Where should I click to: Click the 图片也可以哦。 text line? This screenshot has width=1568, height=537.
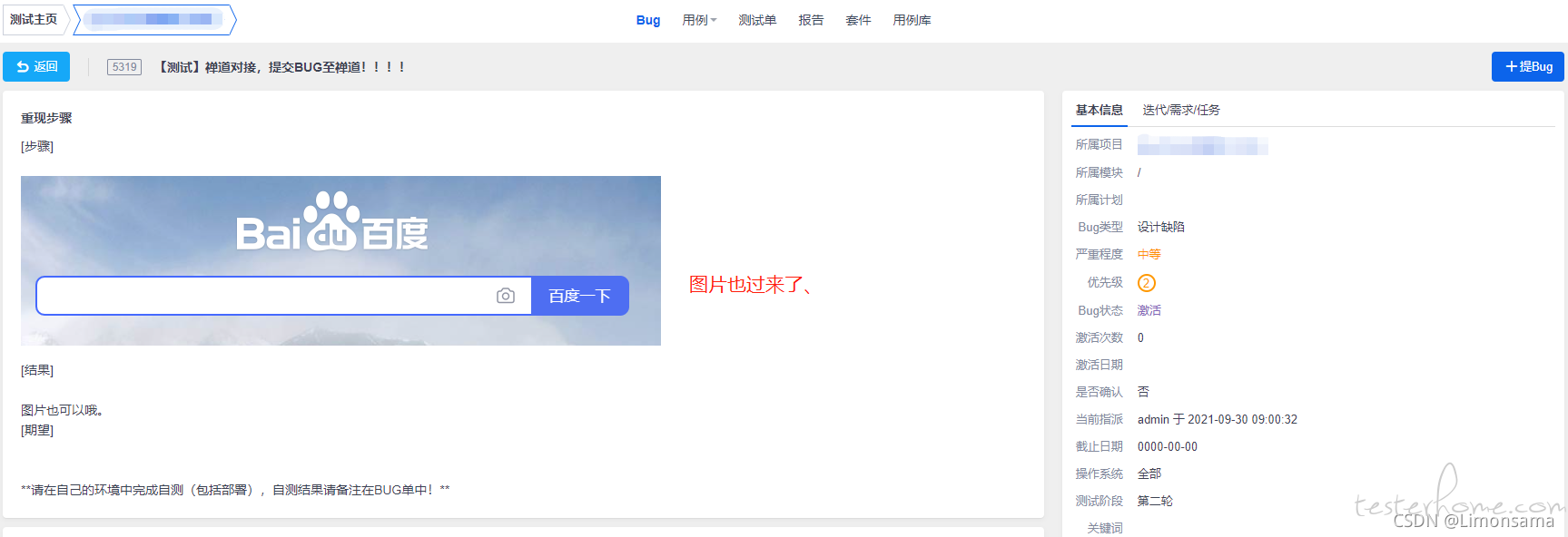click(x=62, y=410)
